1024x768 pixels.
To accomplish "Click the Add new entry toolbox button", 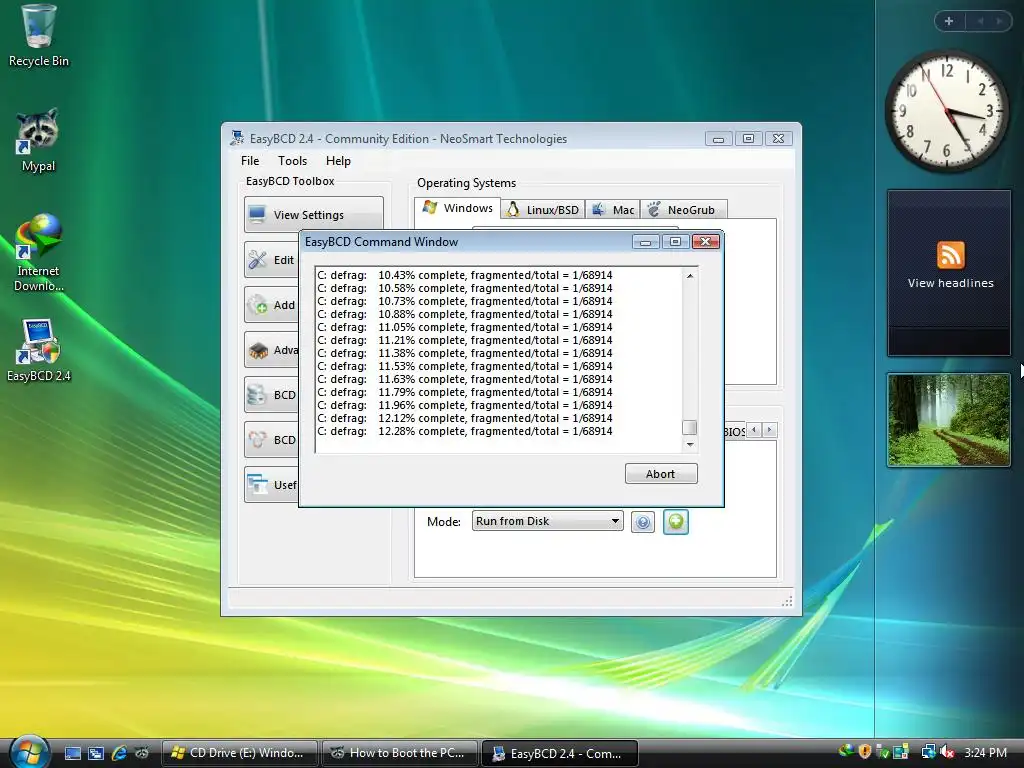I will 272,305.
